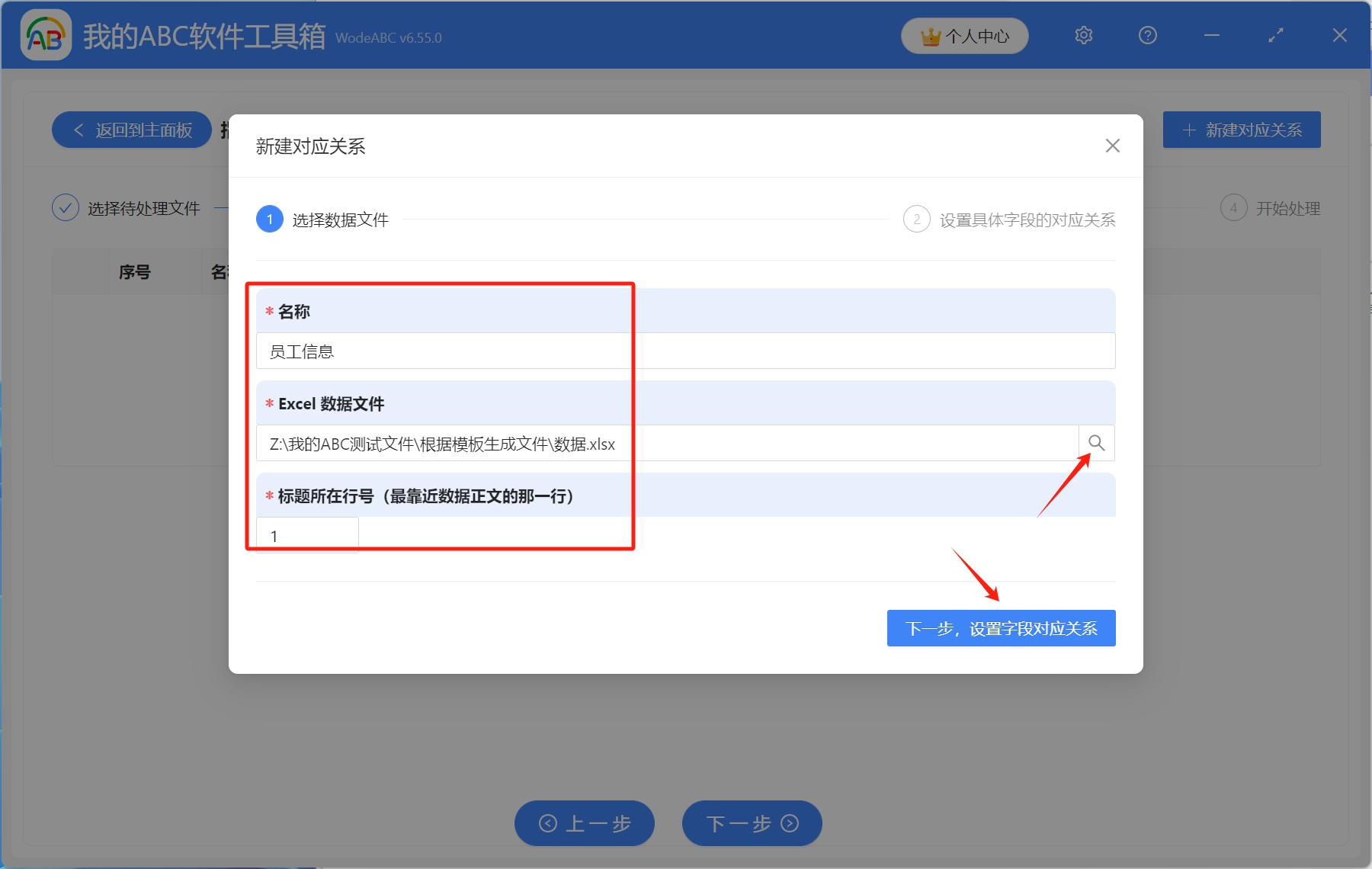This screenshot has width=1372, height=869.
Task: Click the 新建对应关系 button
Action: point(1241,130)
